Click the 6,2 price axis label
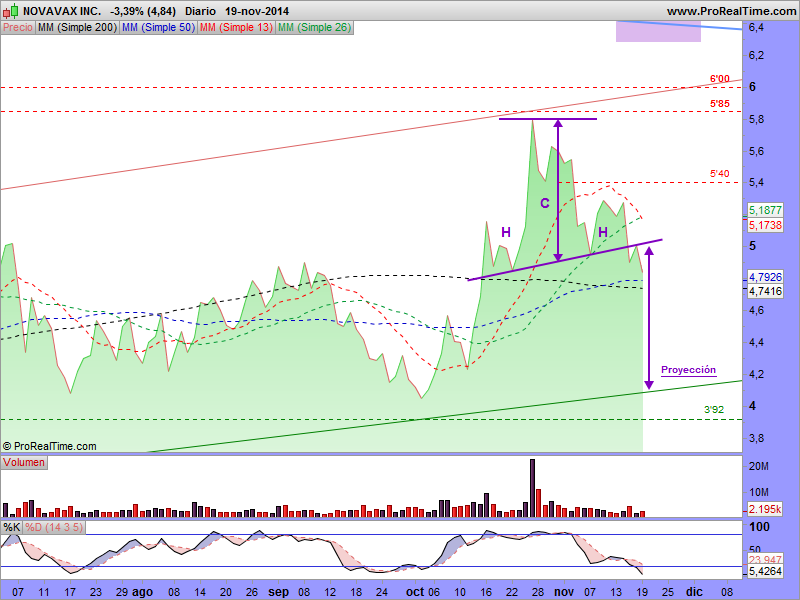The image size is (800, 600). (756, 55)
